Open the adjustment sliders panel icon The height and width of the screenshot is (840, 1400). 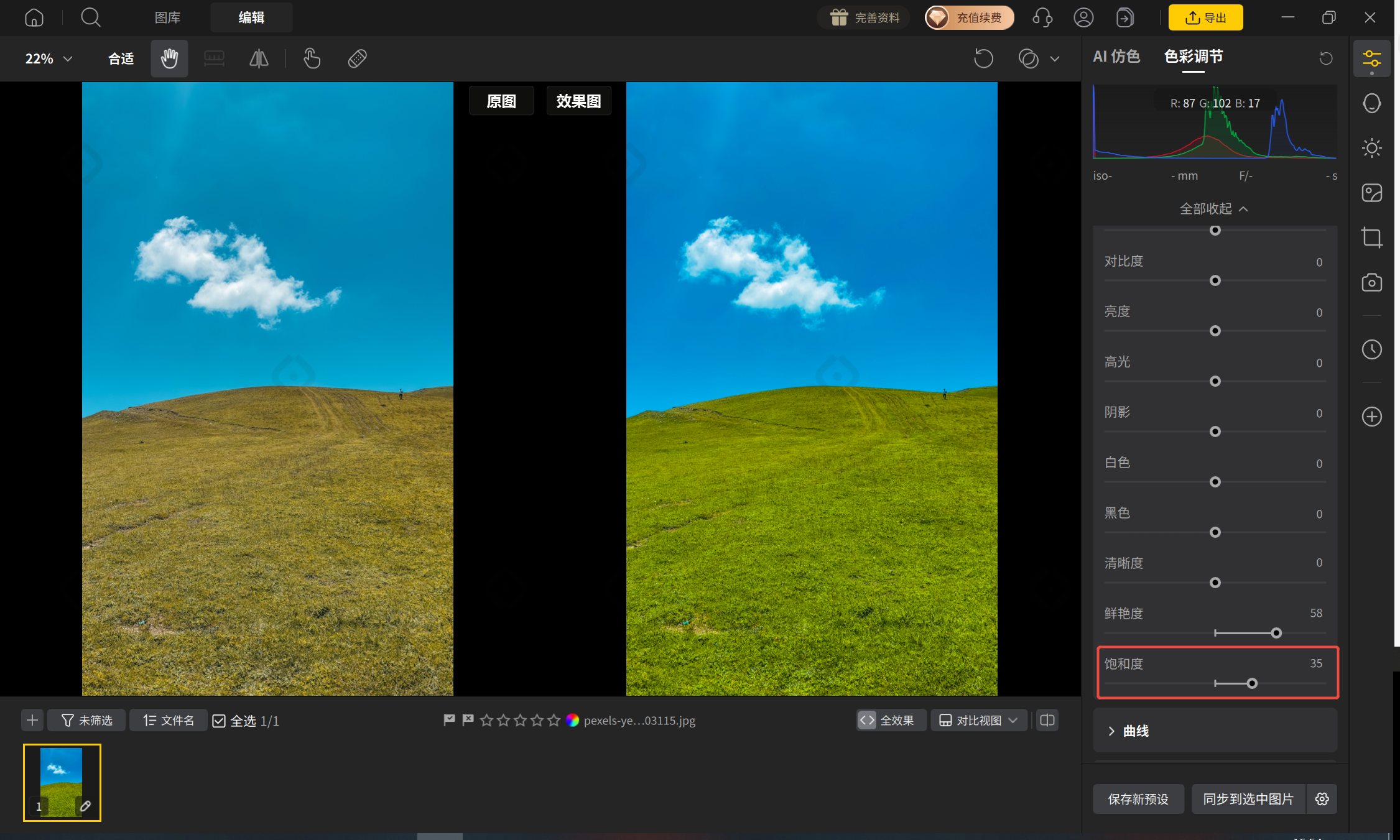click(1371, 59)
